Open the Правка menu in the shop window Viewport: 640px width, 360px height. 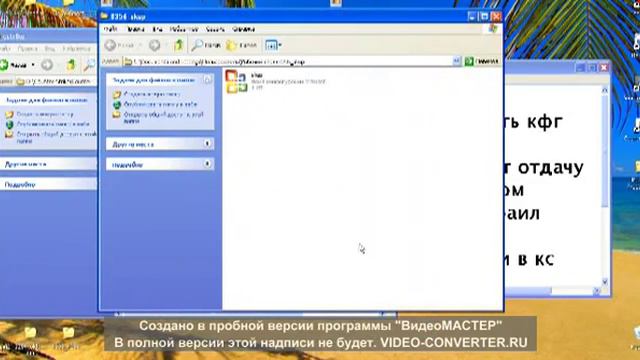(x=136, y=29)
